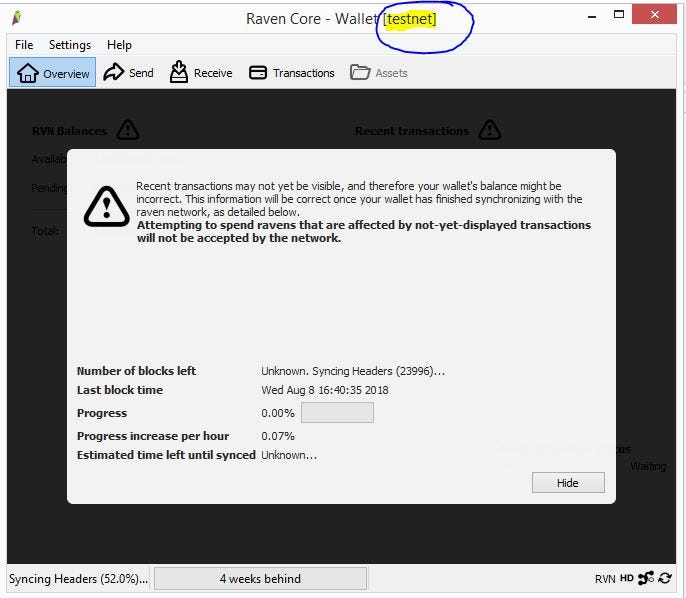
Task: Minimize the Raven Core window
Action: [592, 16]
